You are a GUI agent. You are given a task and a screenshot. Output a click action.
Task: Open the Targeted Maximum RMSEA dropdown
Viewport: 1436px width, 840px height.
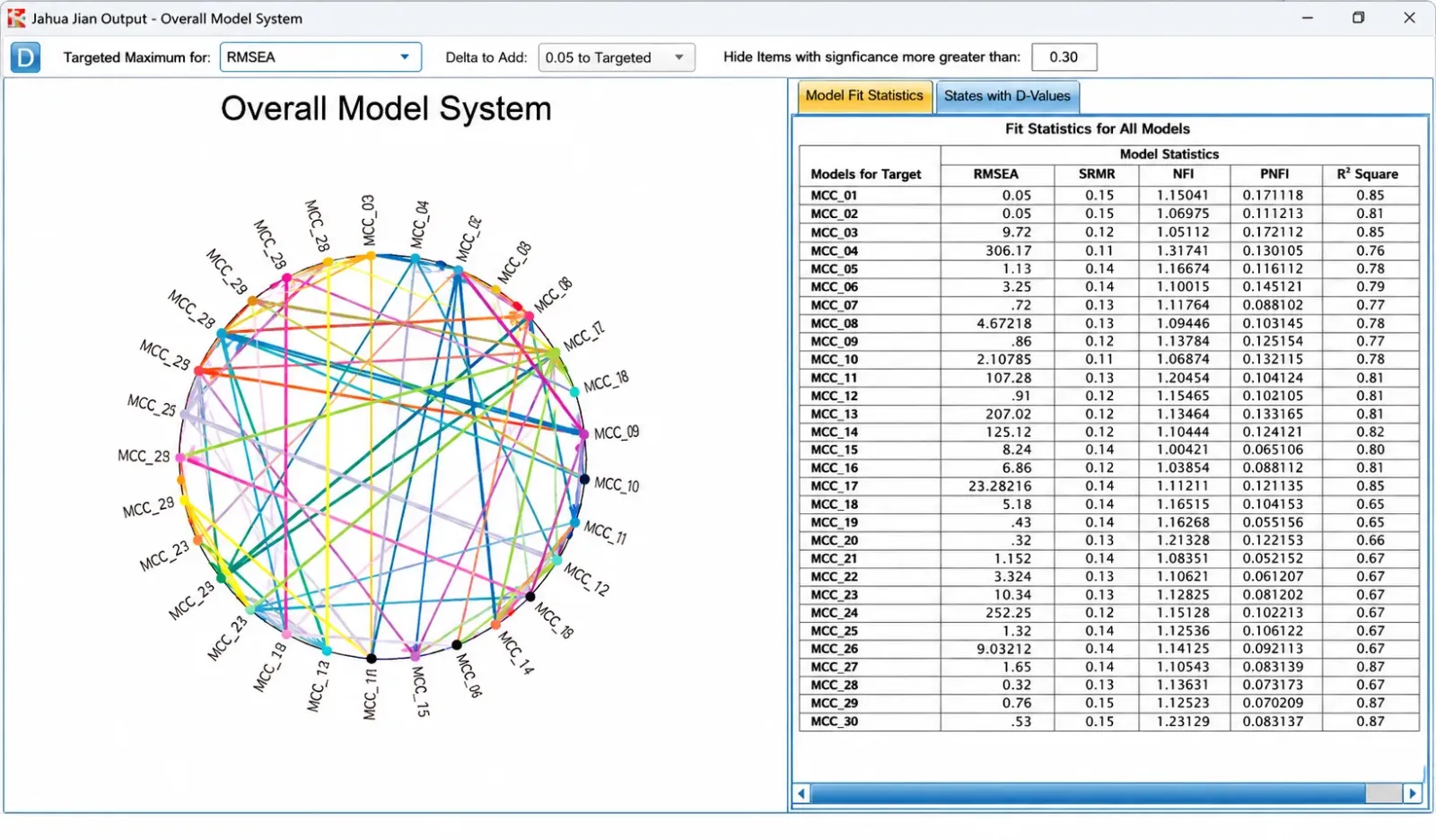pyautogui.click(x=320, y=57)
